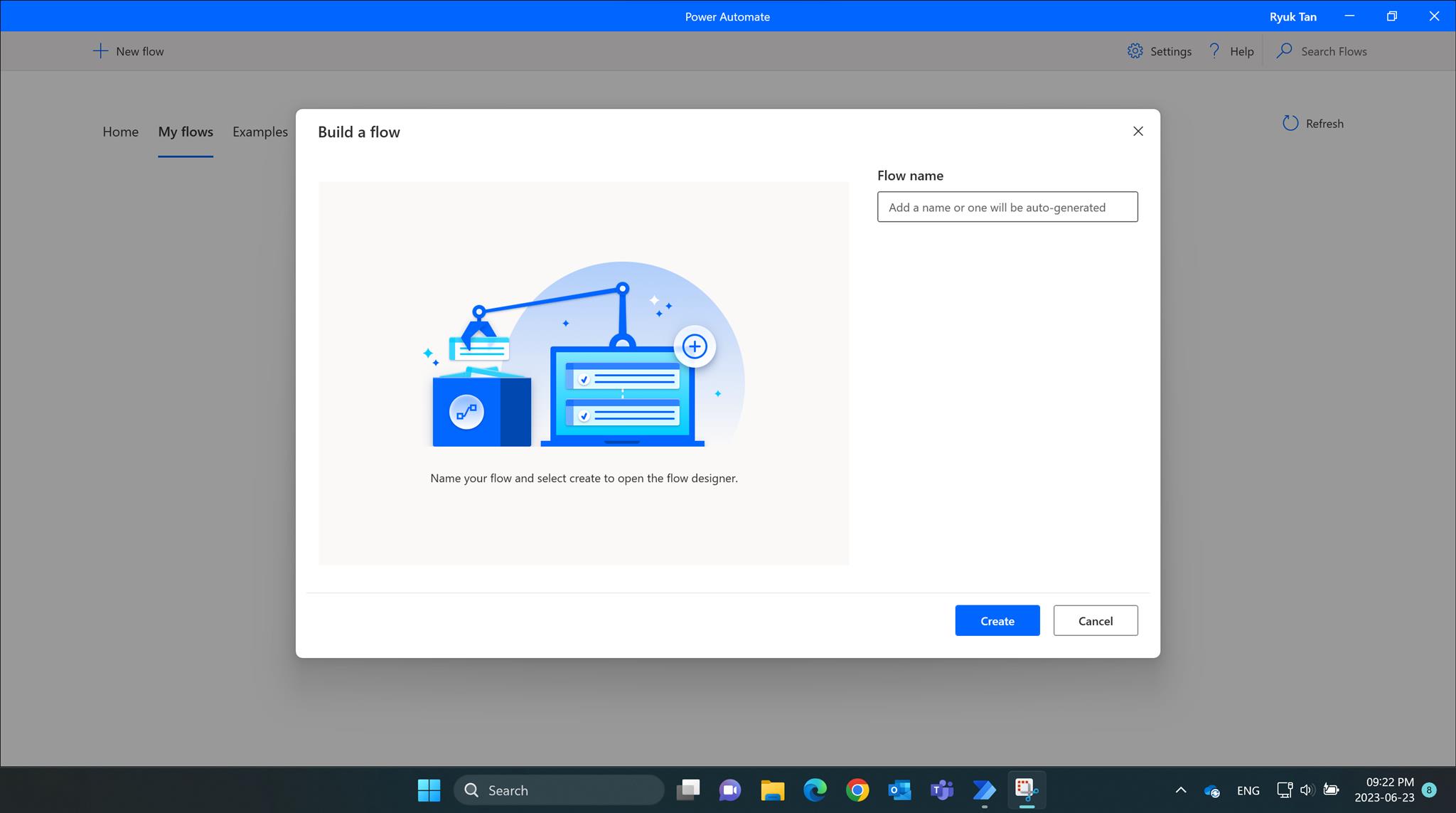Click the ENG language indicator
Screen dimensions: 1456x813
(1248, 791)
